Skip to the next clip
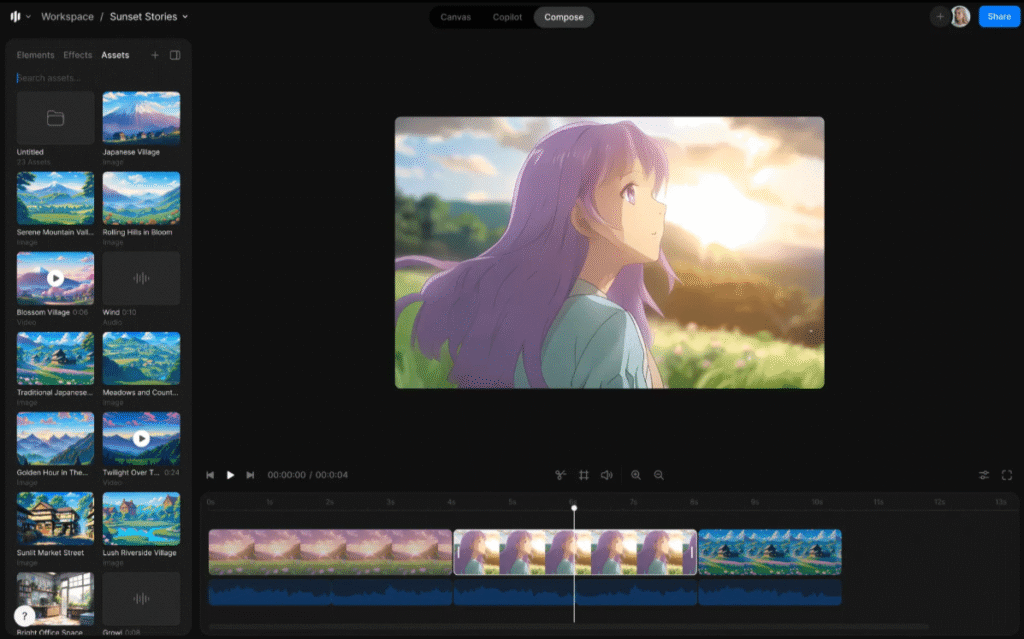 pyautogui.click(x=250, y=475)
